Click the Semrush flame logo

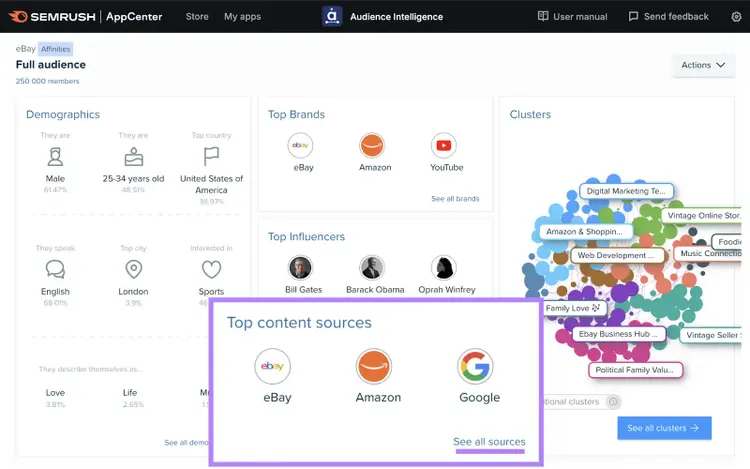coord(18,17)
